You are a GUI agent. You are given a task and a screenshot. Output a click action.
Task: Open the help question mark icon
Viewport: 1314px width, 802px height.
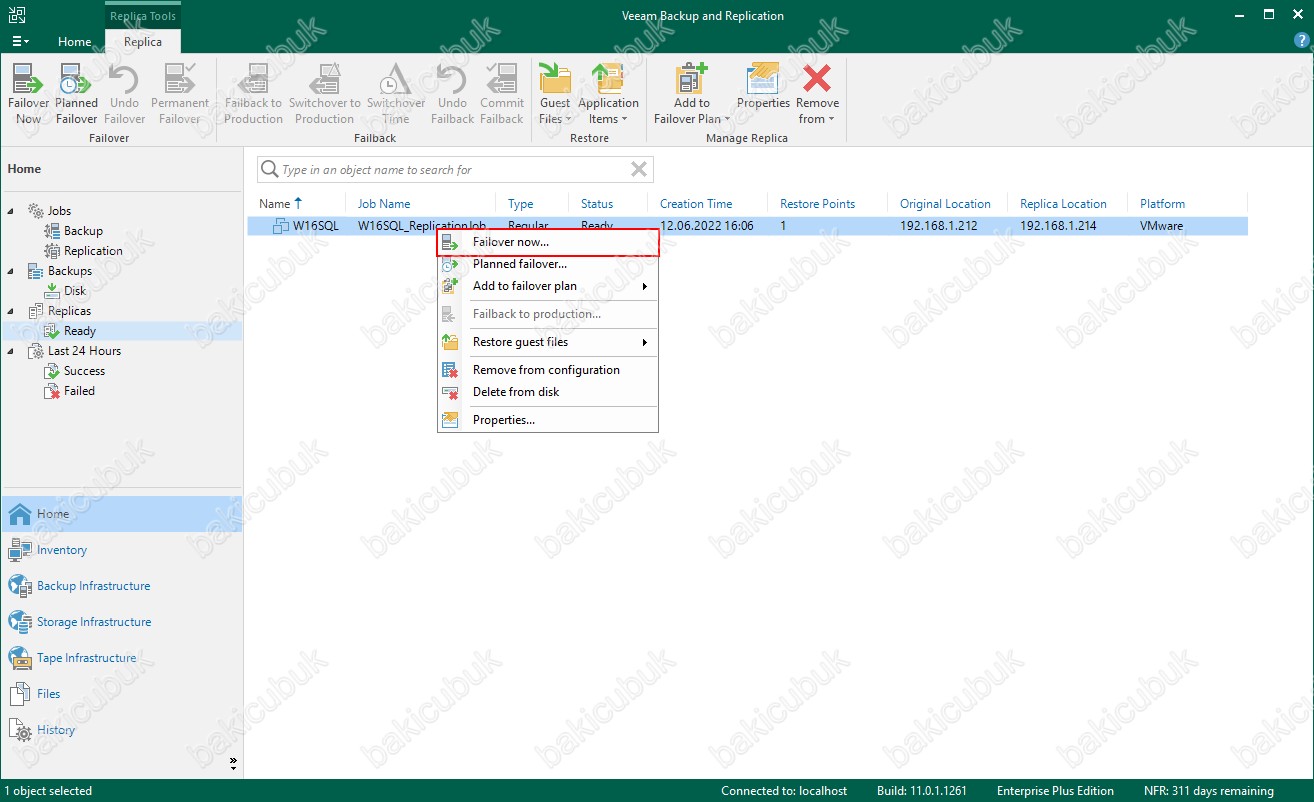pos(1301,40)
